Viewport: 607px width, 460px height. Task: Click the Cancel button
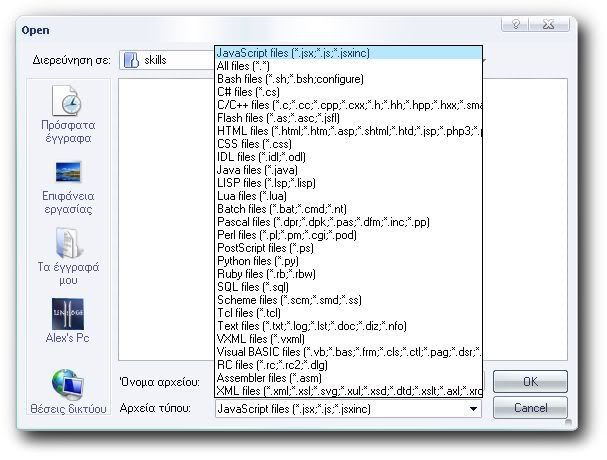[x=530, y=408]
